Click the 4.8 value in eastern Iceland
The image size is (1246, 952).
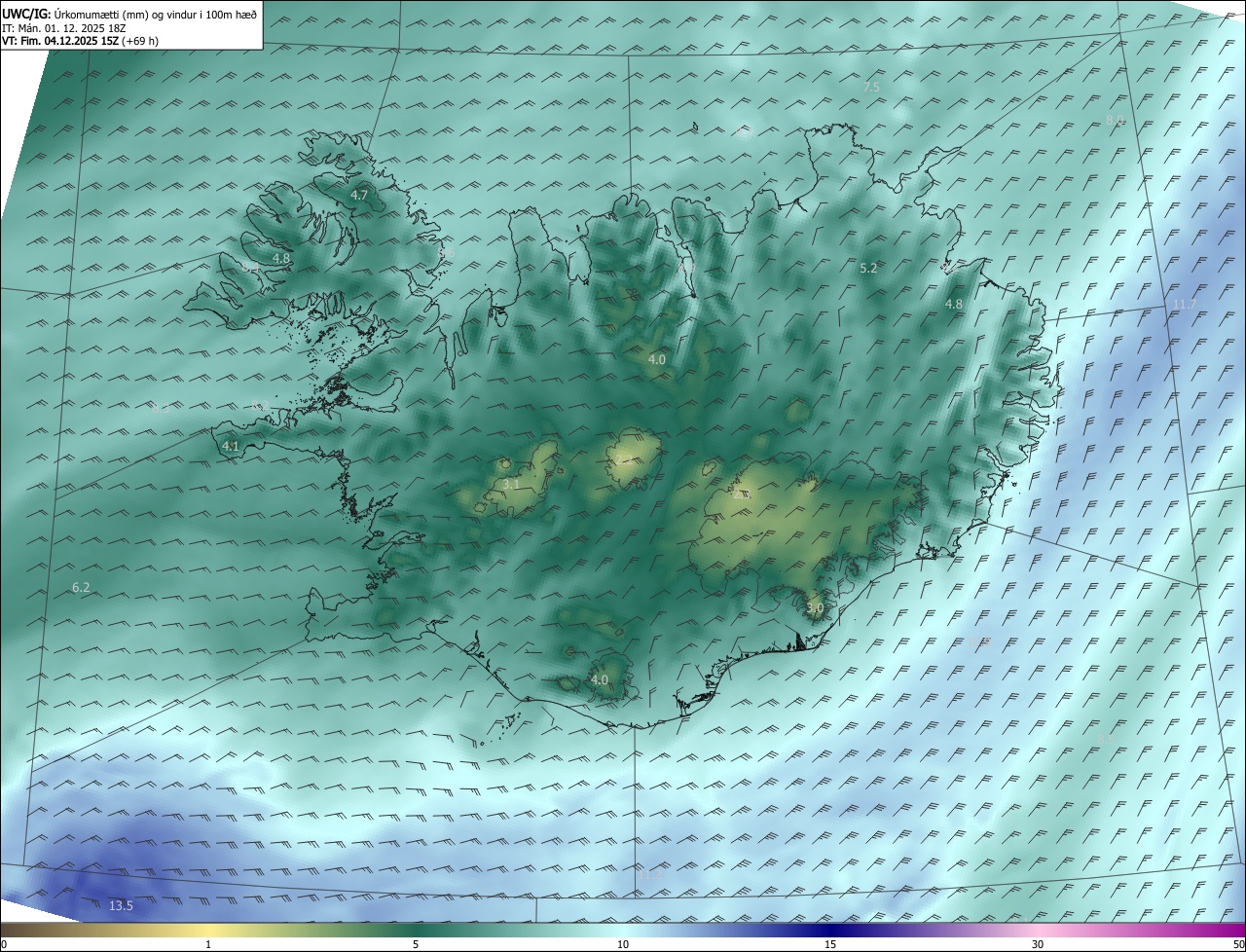pos(954,304)
